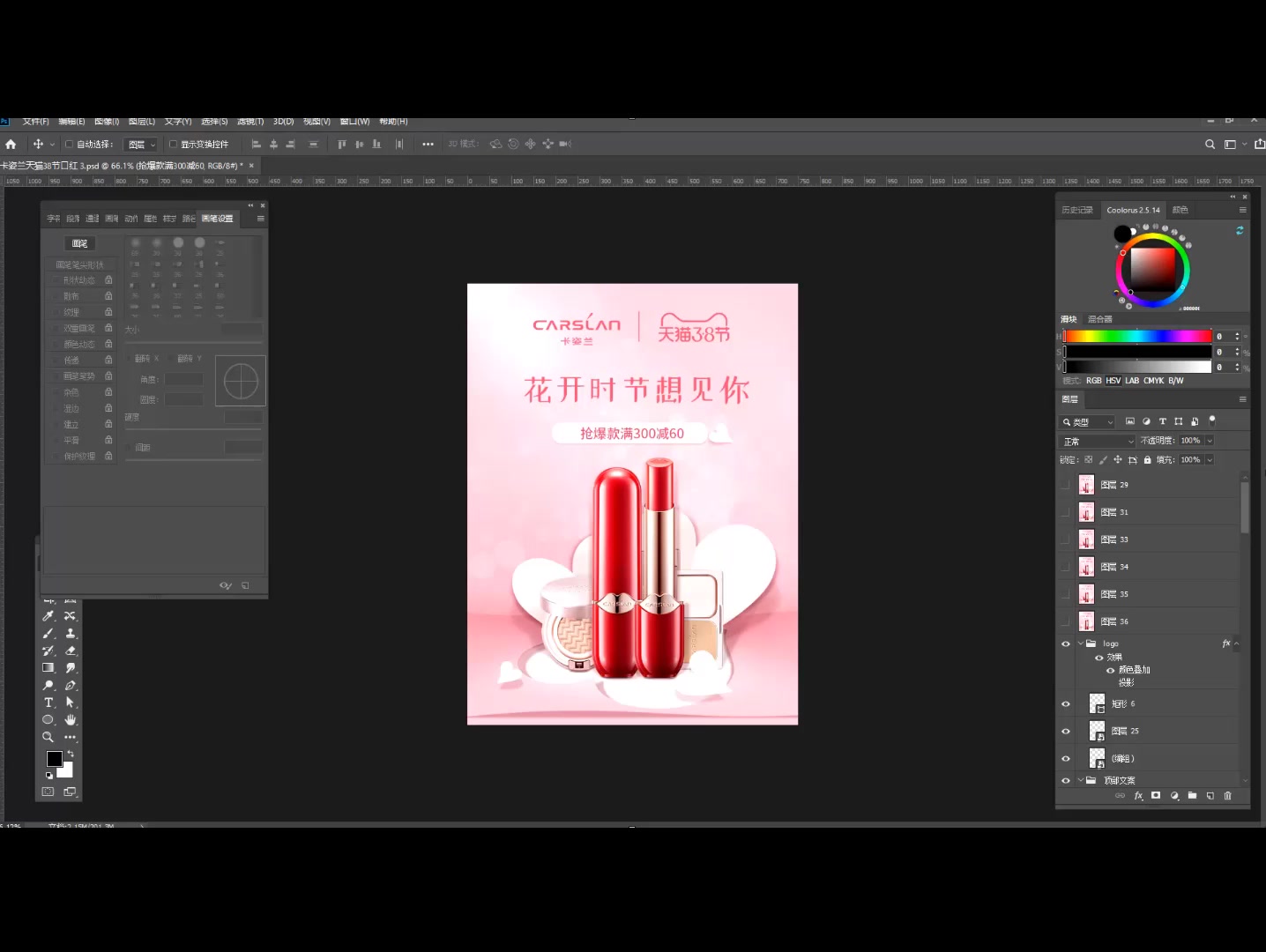Change screen mode icon in toolbox
Viewport: 1266px width, 952px height.
71,792
